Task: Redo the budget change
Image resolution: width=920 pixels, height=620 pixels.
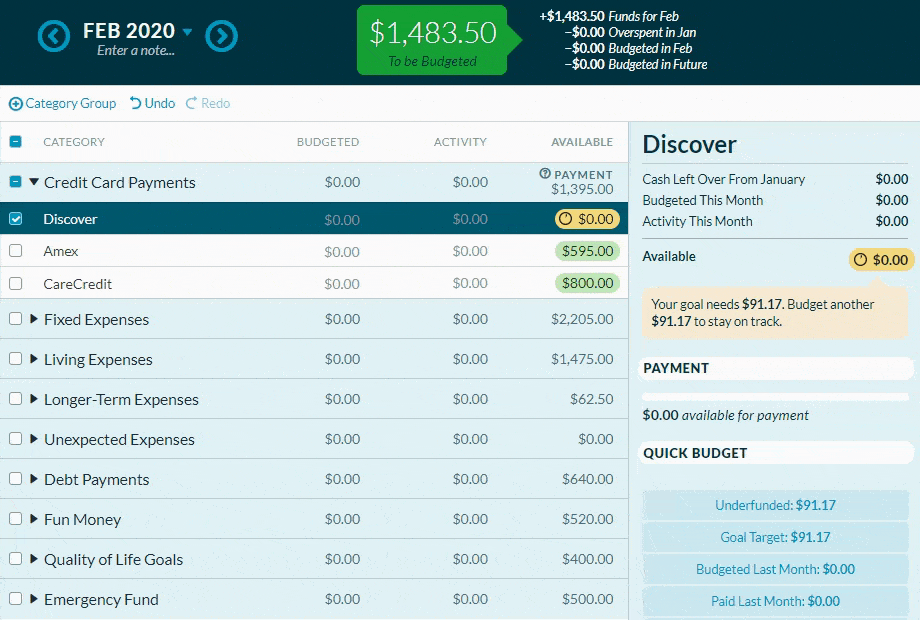Action: [x=208, y=103]
